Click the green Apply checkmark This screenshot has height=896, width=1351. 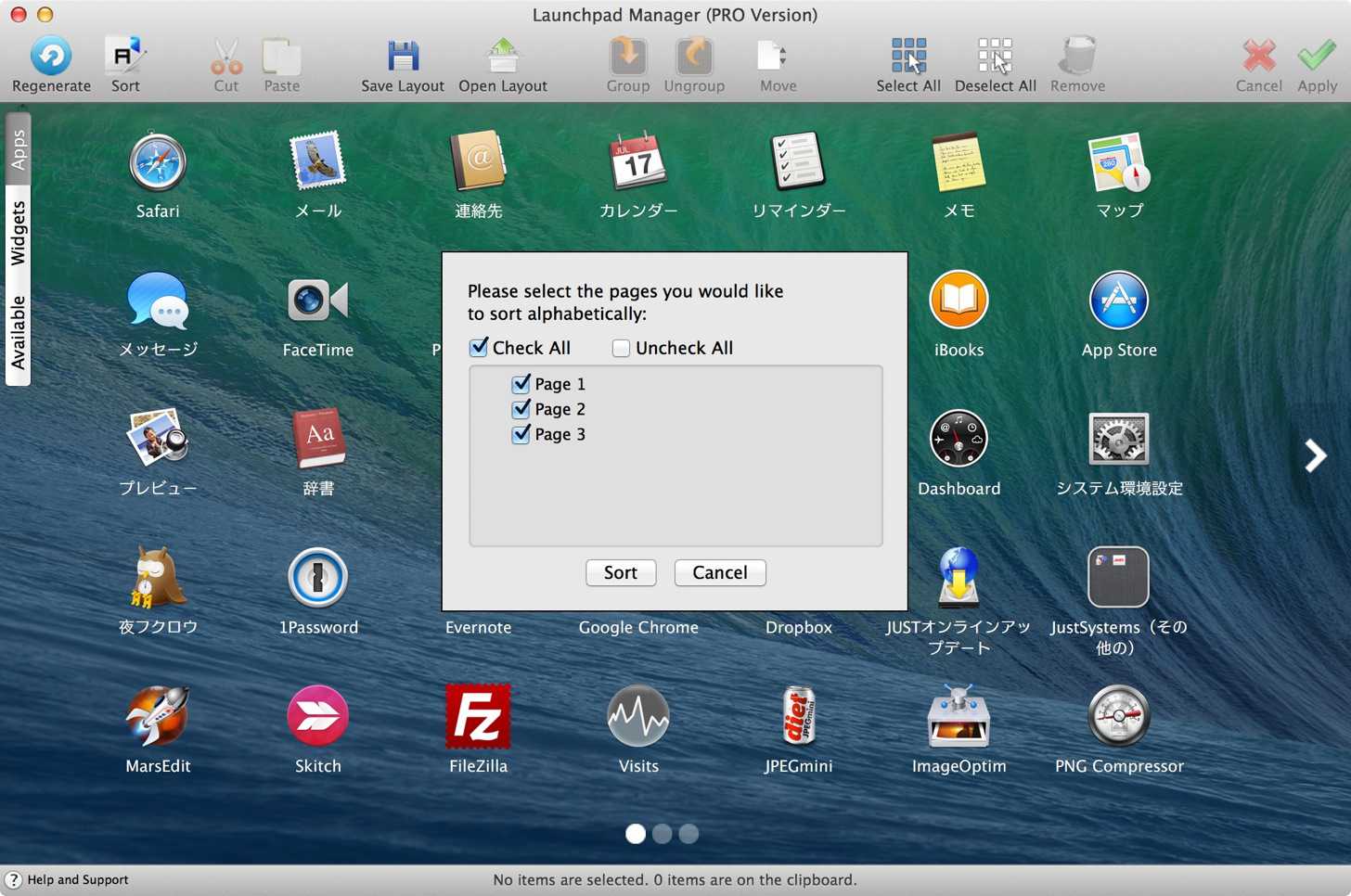pyautogui.click(x=1317, y=56)
